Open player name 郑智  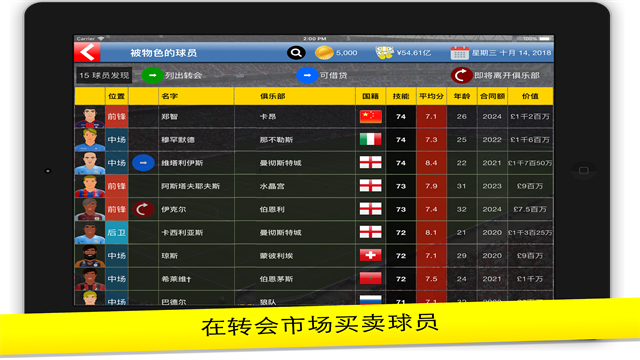coord(169,117)
